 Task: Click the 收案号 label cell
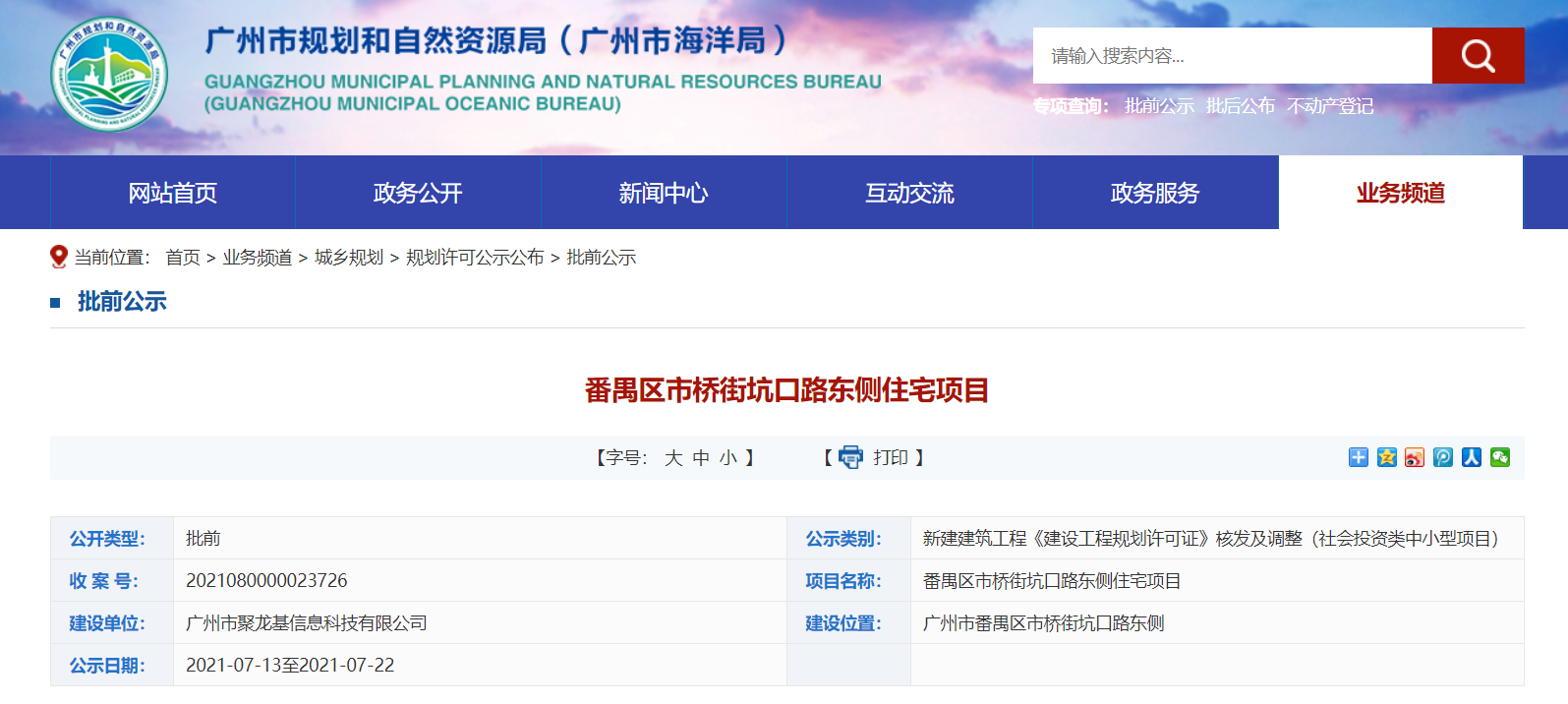112,581
